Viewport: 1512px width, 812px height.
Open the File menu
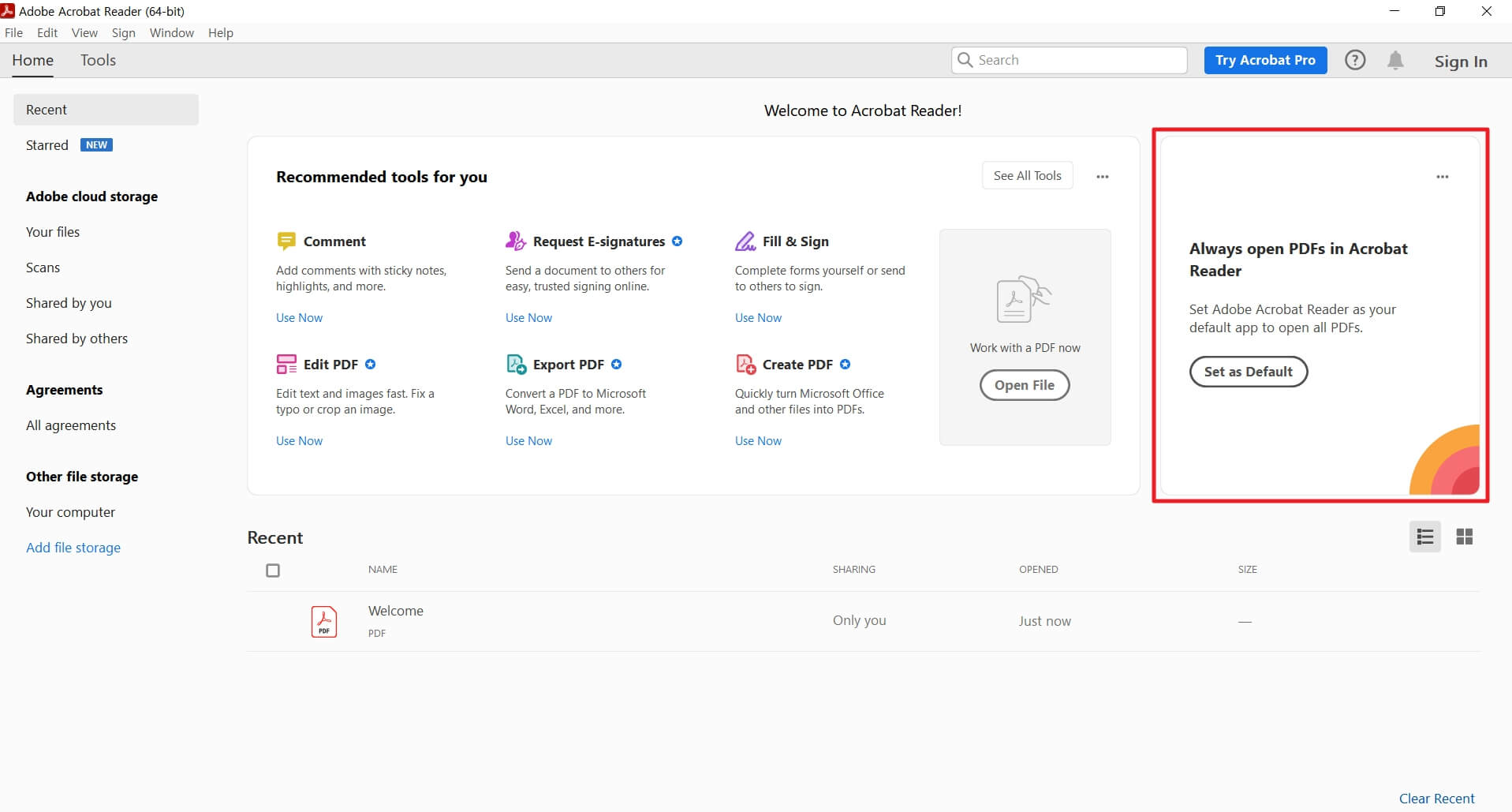(x=13, y=32)
